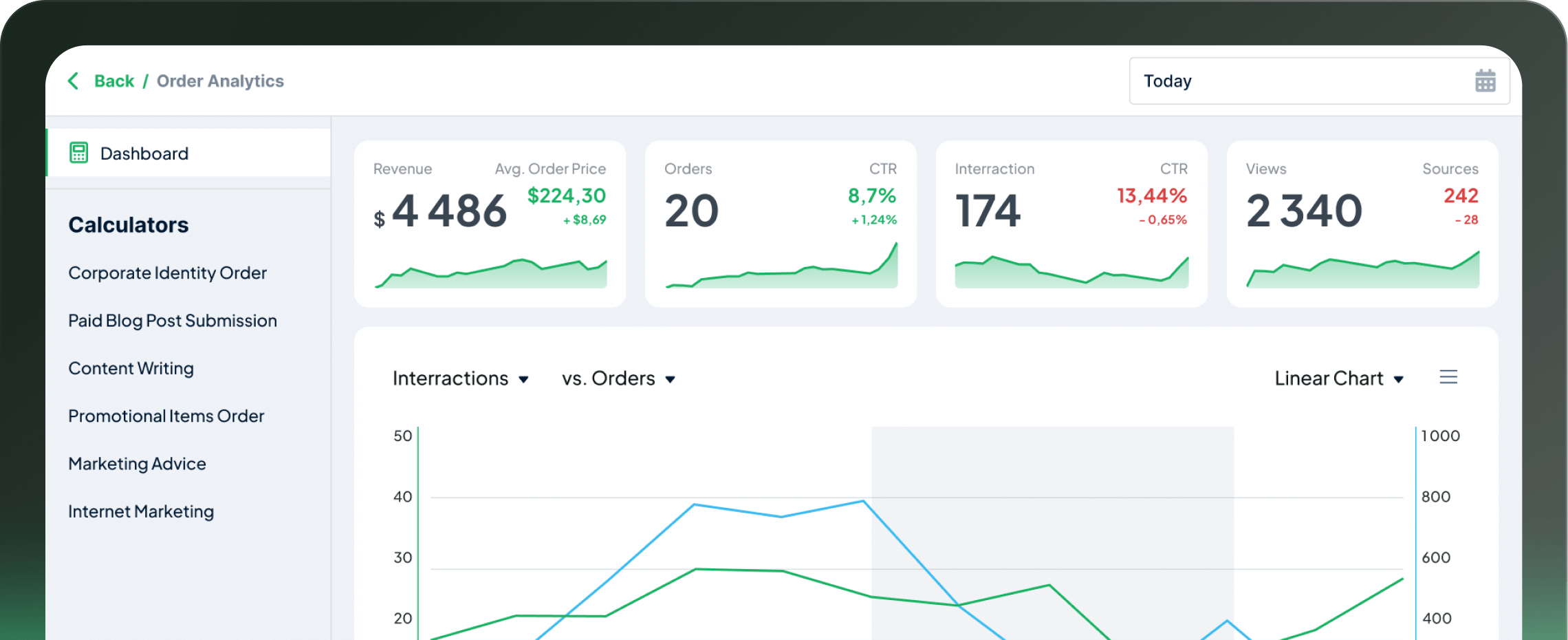Click the Back link
Viewport: 1568px width, 640px height.
114,81
